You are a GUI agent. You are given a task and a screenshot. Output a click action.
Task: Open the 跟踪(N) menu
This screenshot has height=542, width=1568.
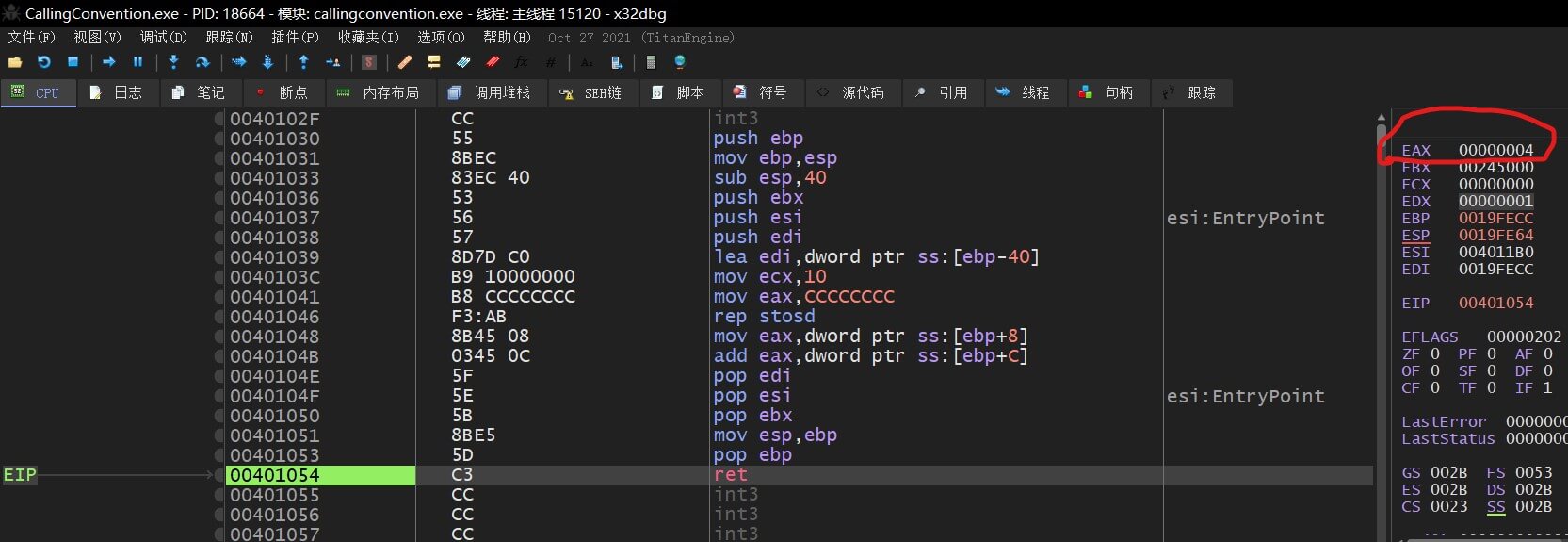pos(230,38)
